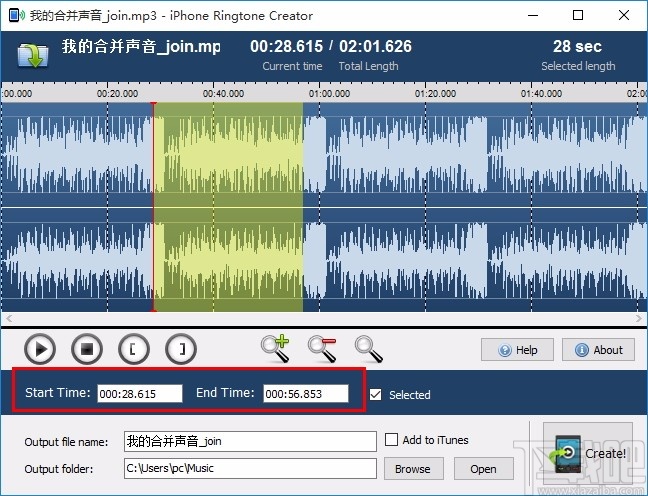Click the Output folder path field
Screen dimensions: 648x496
(250, 468)
